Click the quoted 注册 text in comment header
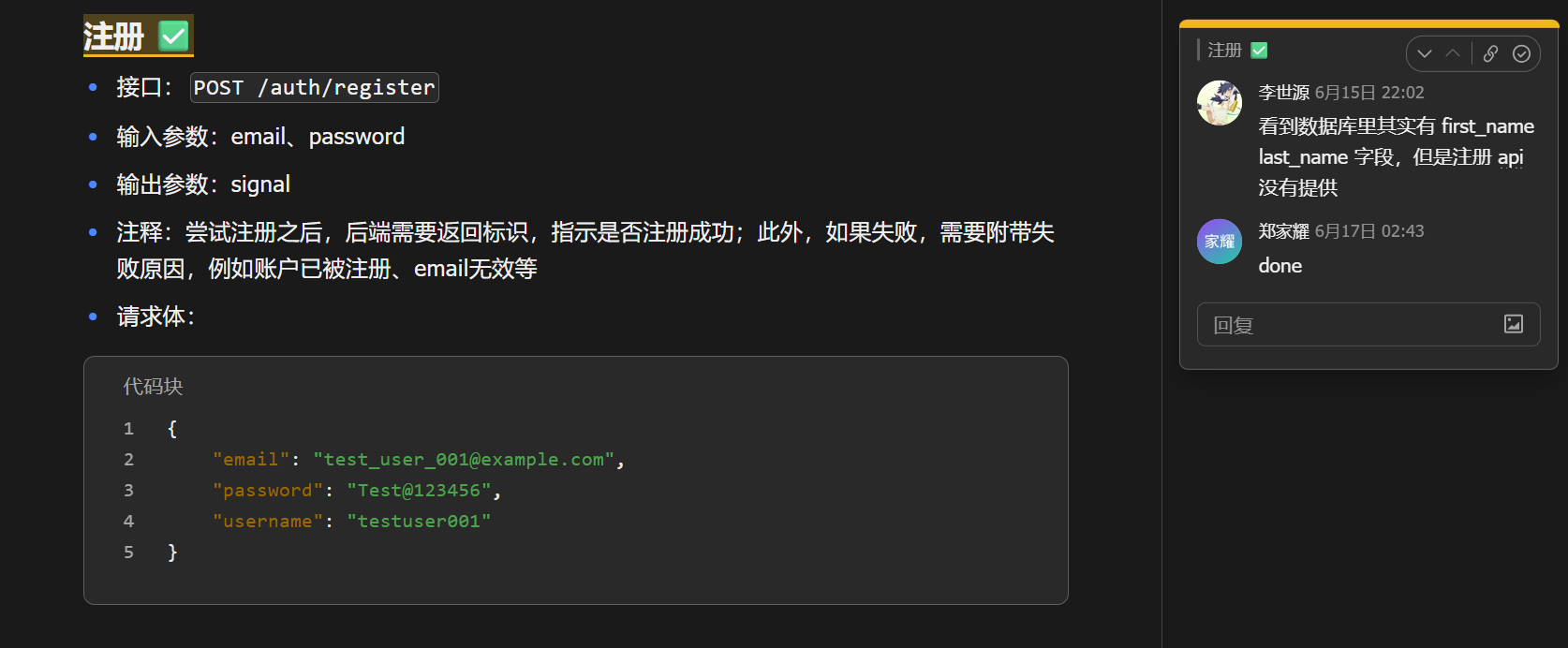The width and height of the screenshot is (1568, 648). click(x=1224, y=51)
